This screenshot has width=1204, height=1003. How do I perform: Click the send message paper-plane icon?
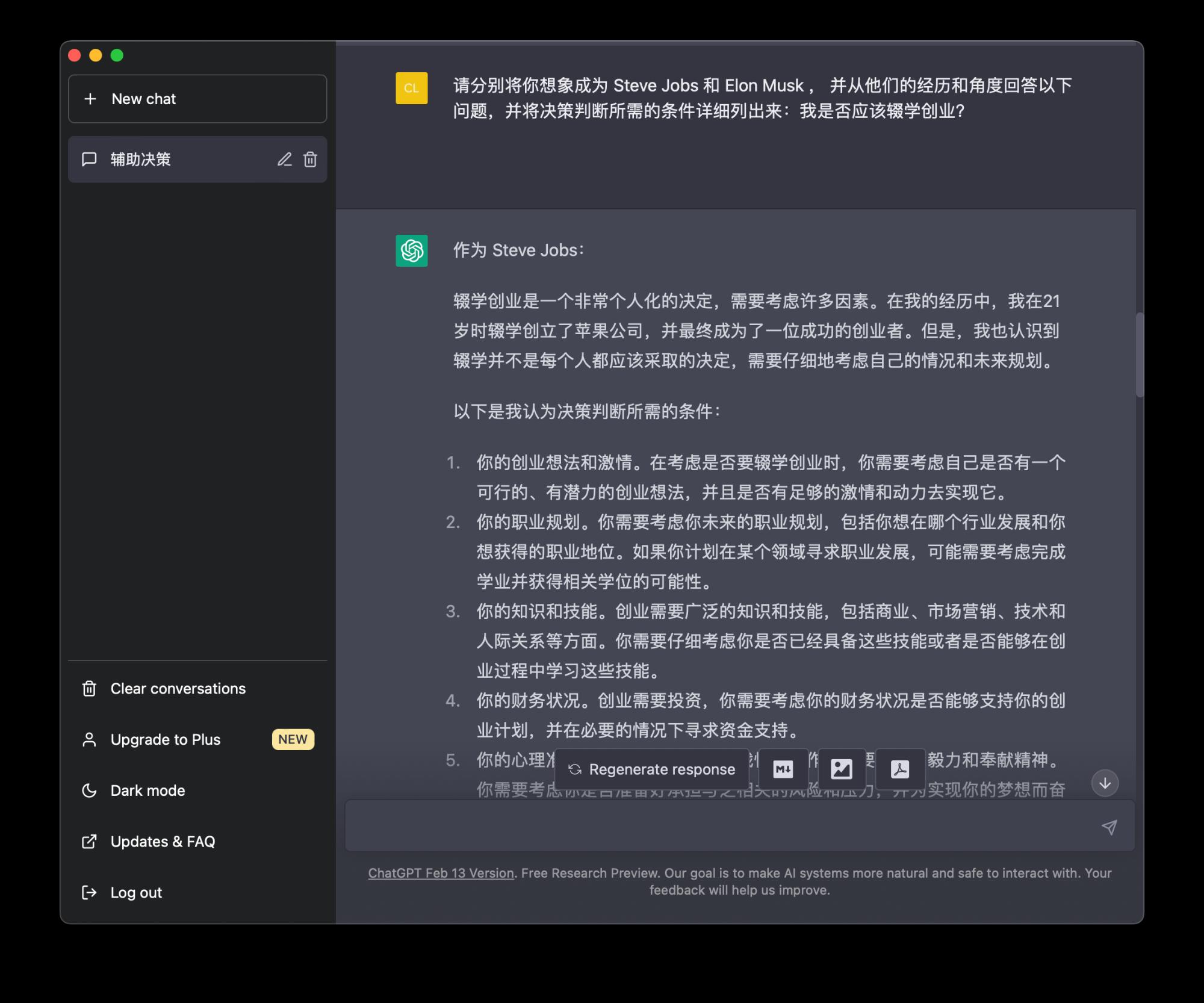tap(1109, 827)
